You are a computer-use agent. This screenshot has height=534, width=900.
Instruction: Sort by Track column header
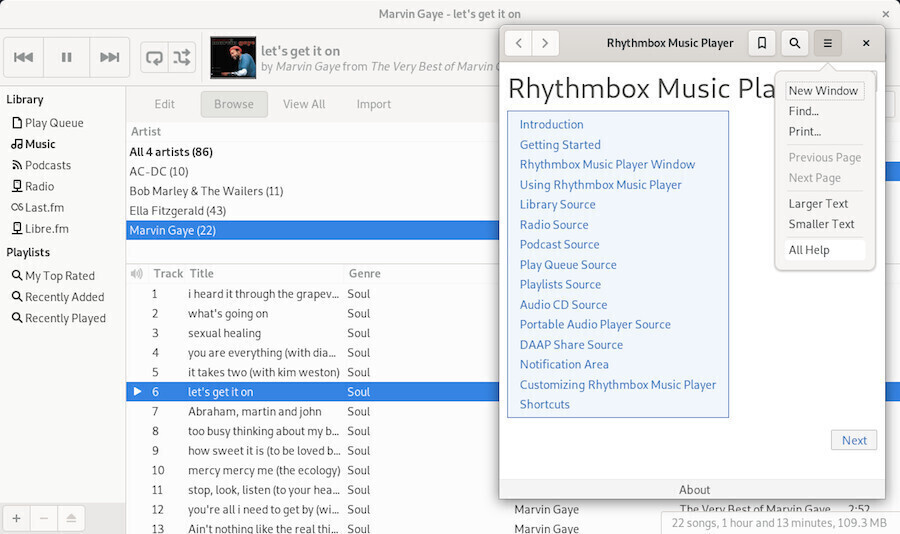point(168,274)
